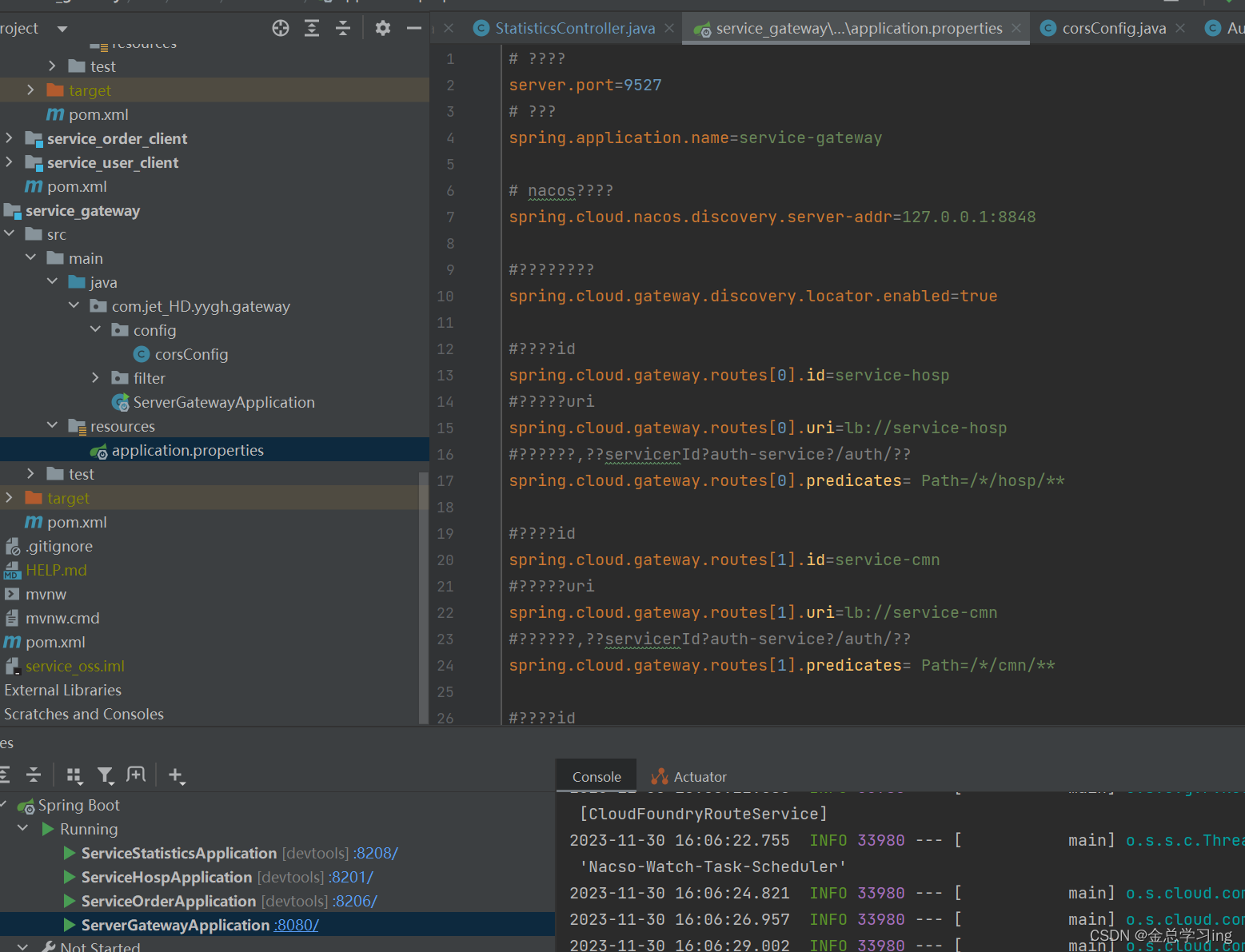
Task: Open Scratches and Consoles node
Action: click(x=83, y=714)
